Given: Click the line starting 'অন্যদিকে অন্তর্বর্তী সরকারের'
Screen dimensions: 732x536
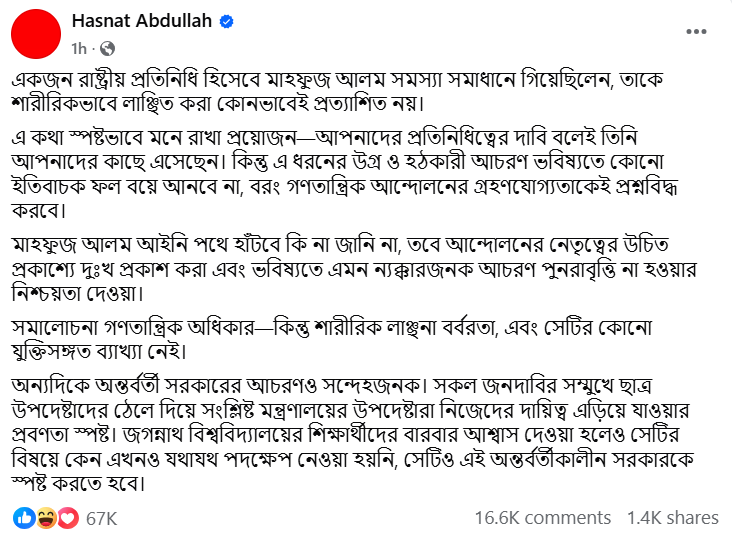Looking at the screenshot, I should tap(331, 386).
